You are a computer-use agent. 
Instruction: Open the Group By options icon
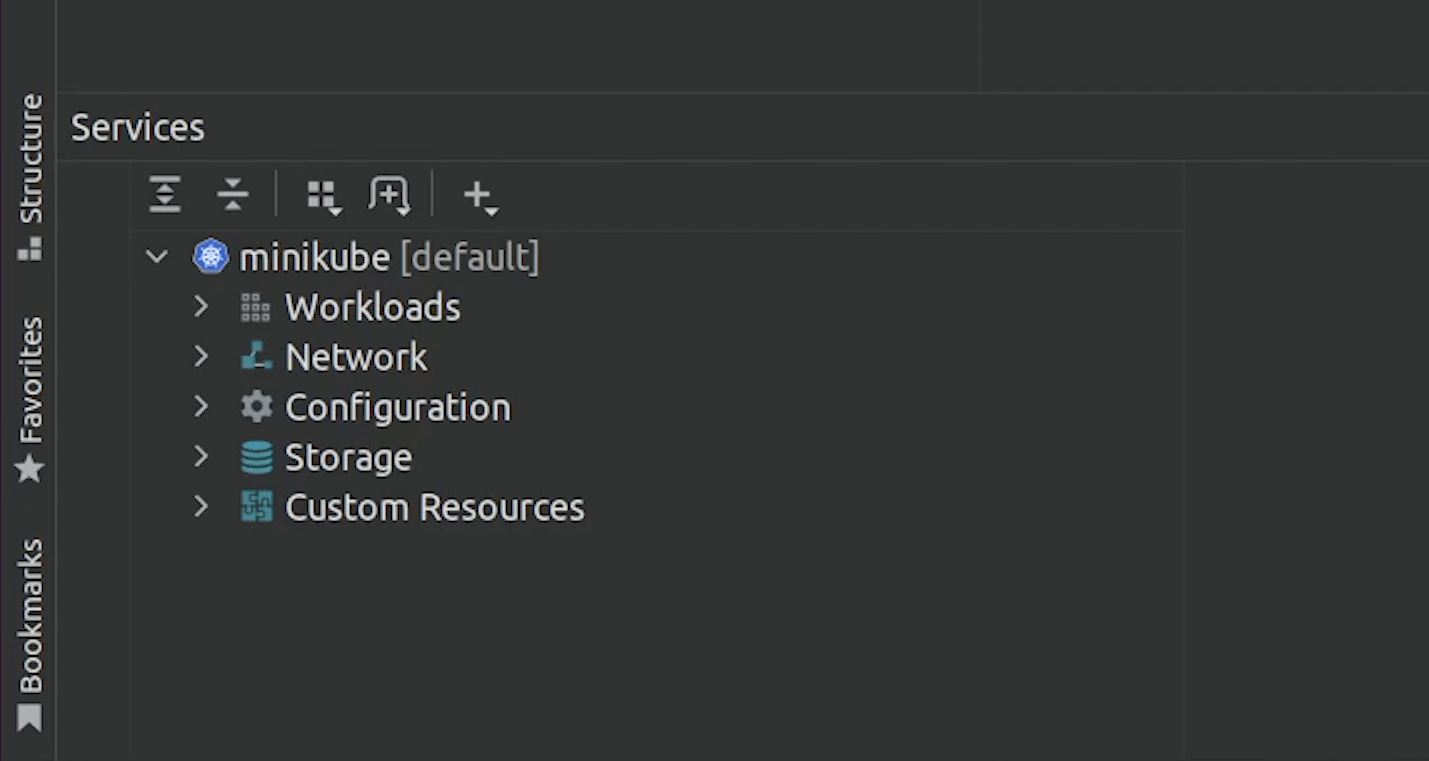[x=323, y=195]
